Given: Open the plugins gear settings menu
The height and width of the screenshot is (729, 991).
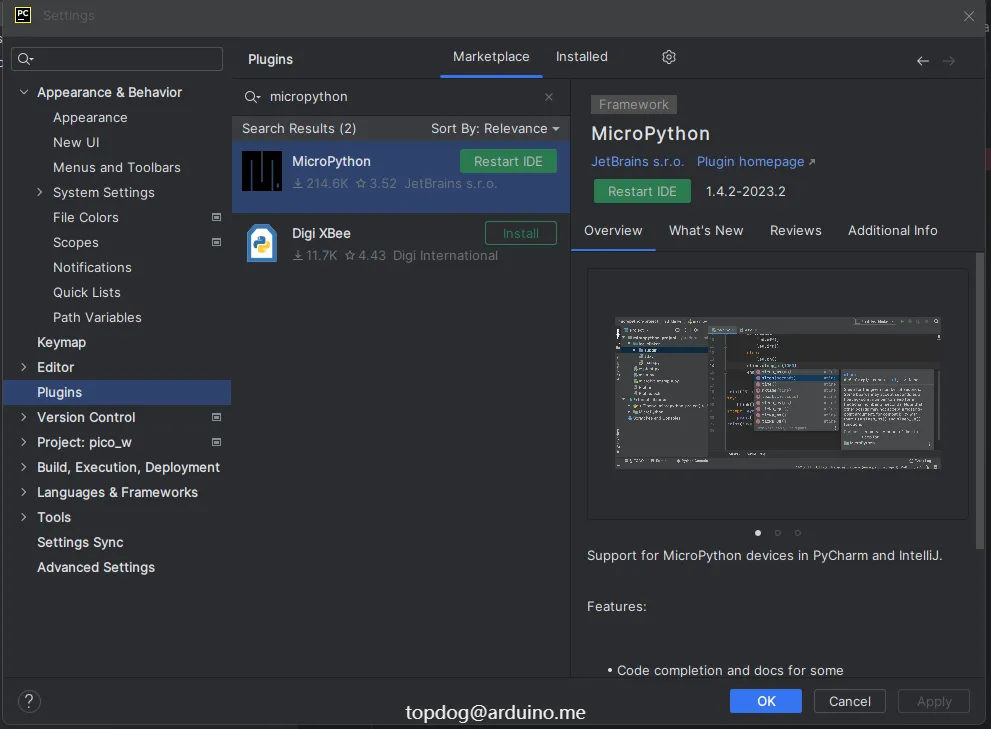Looking at the screenshot, I should tap(669, 58).
